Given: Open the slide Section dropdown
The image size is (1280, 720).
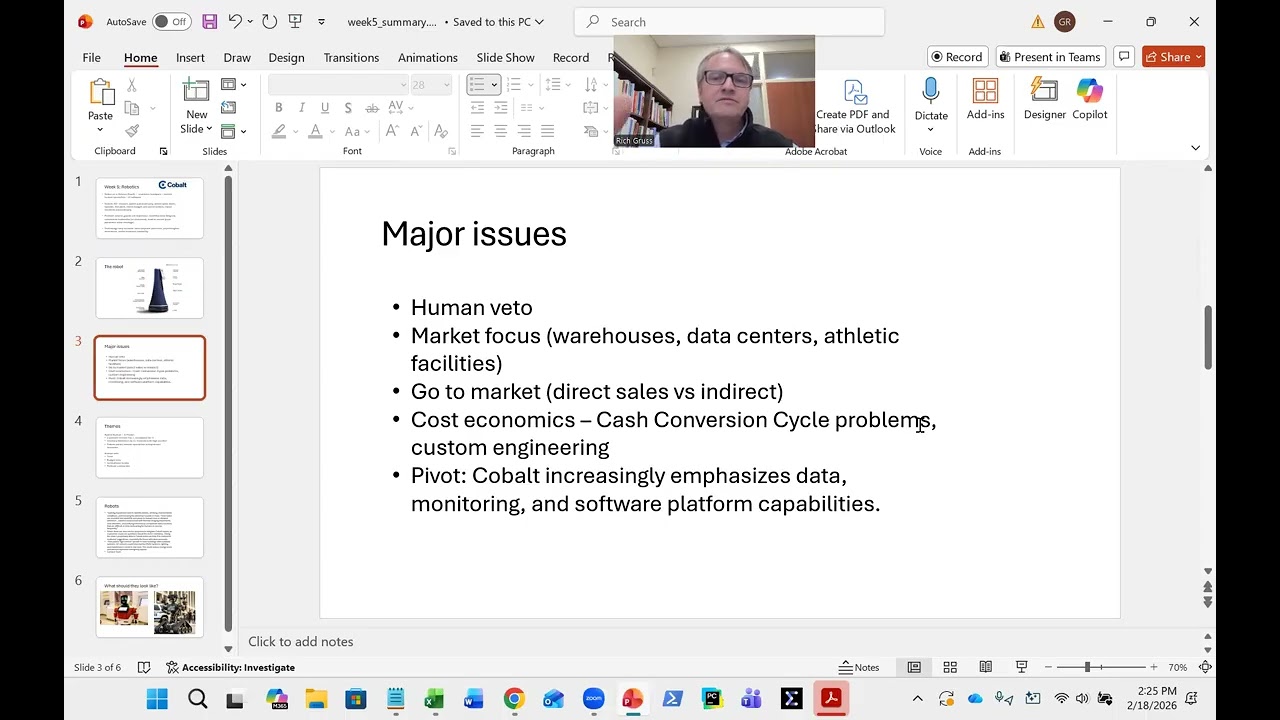Looking at the screenshot, I should (233, 131).
